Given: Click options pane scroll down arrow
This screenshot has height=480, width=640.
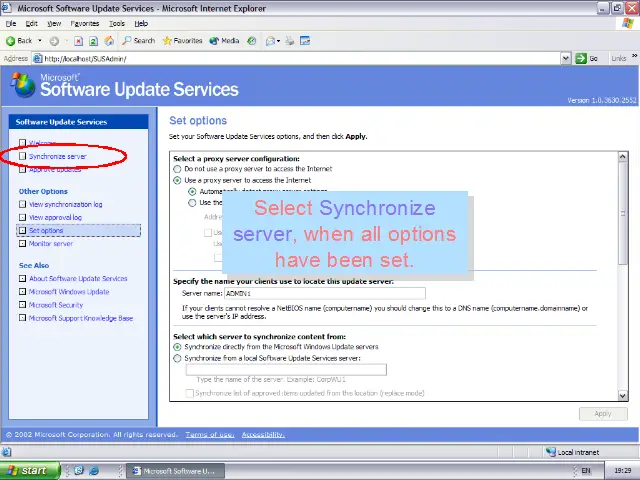Looking at the screenshot, I should [x=622, y=395].
